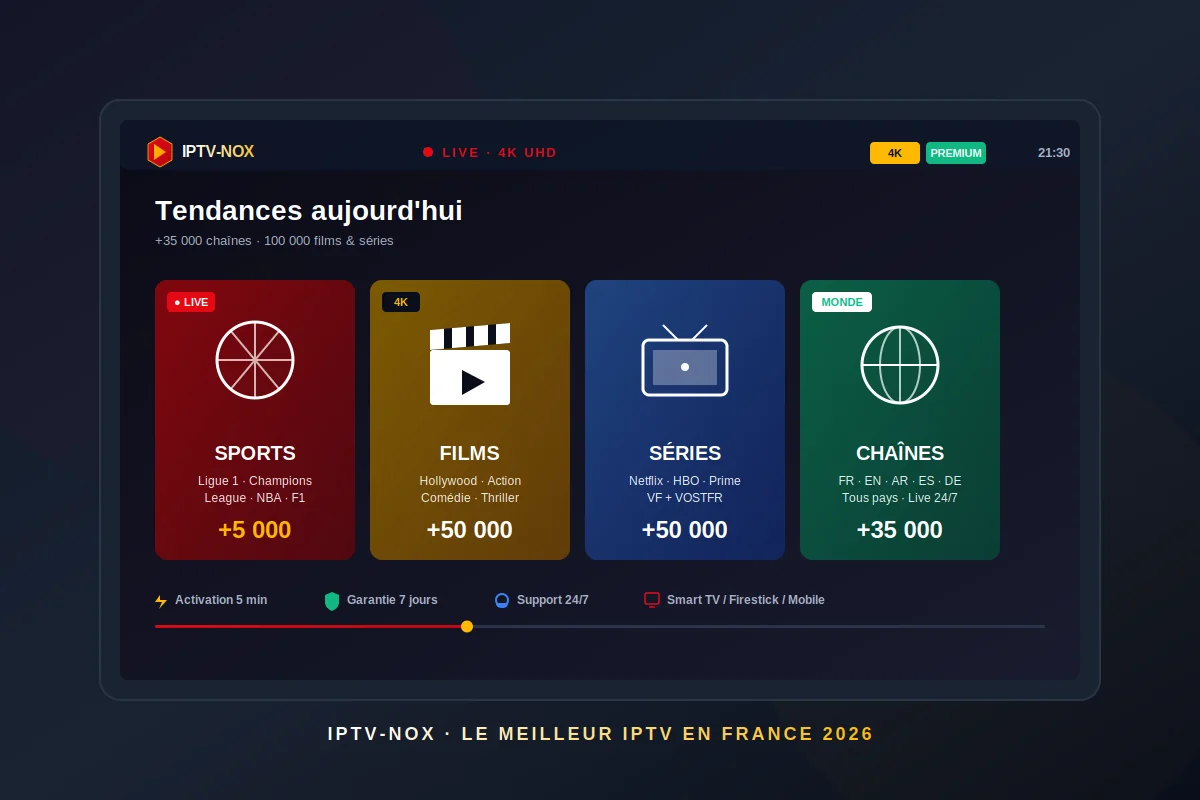Image resolution: width=1200 pixels, height=800 pixels.
Task: Click the 21:30 clock
Action: point(1054,153)
